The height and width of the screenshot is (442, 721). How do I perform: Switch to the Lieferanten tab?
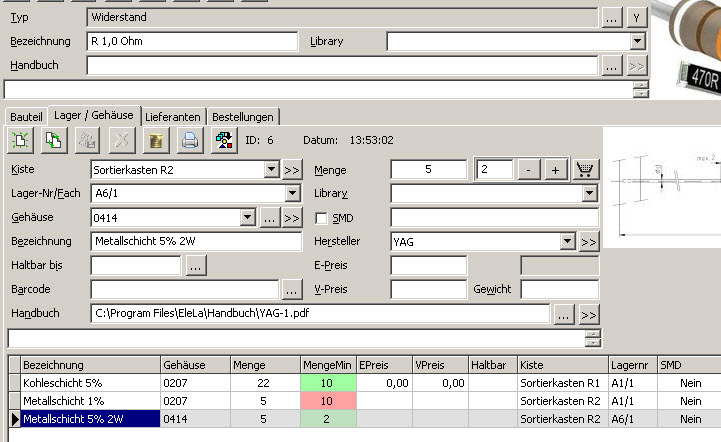click(x=175, y=117)
